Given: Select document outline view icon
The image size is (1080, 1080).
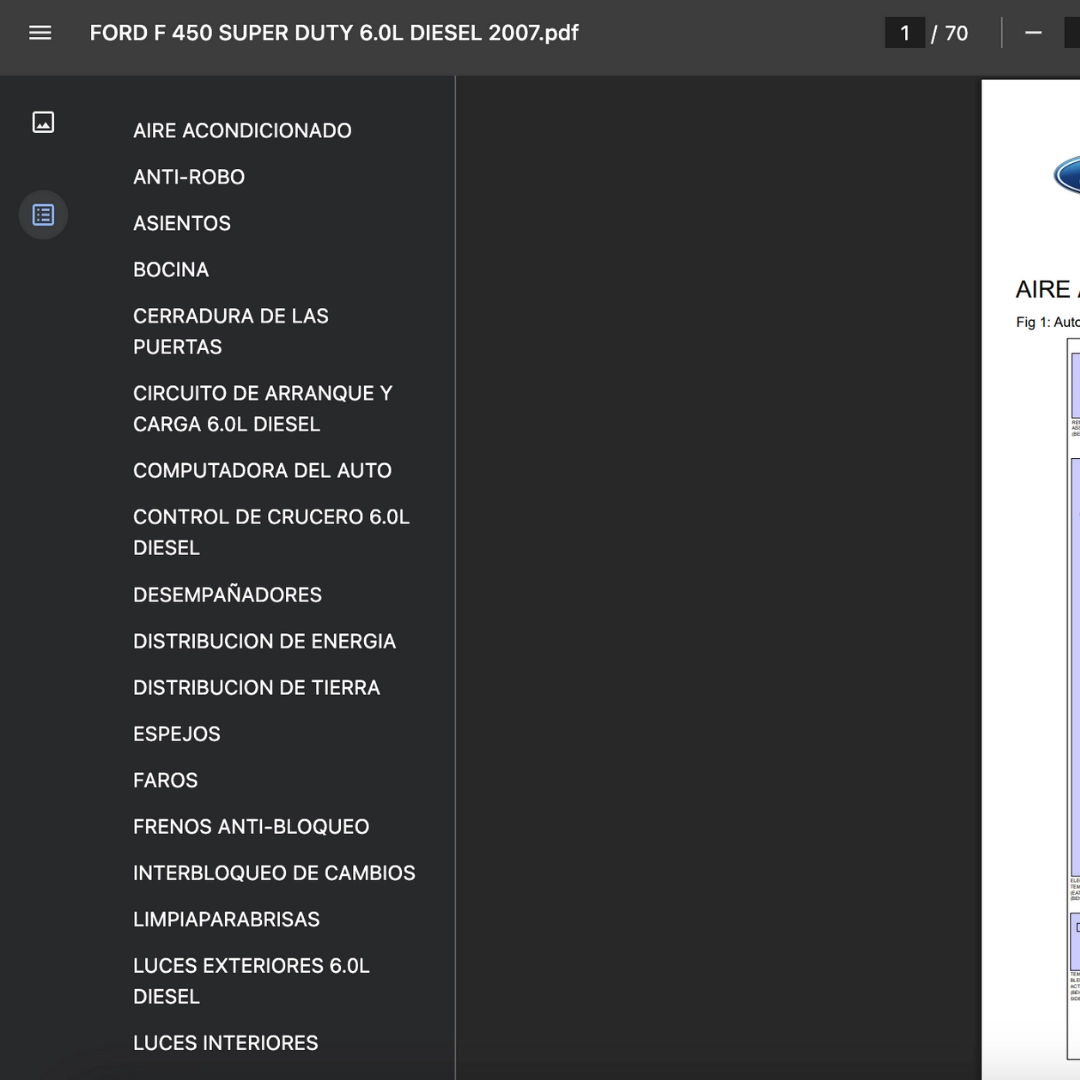Looking at the screenshot, I should point(43,215).
